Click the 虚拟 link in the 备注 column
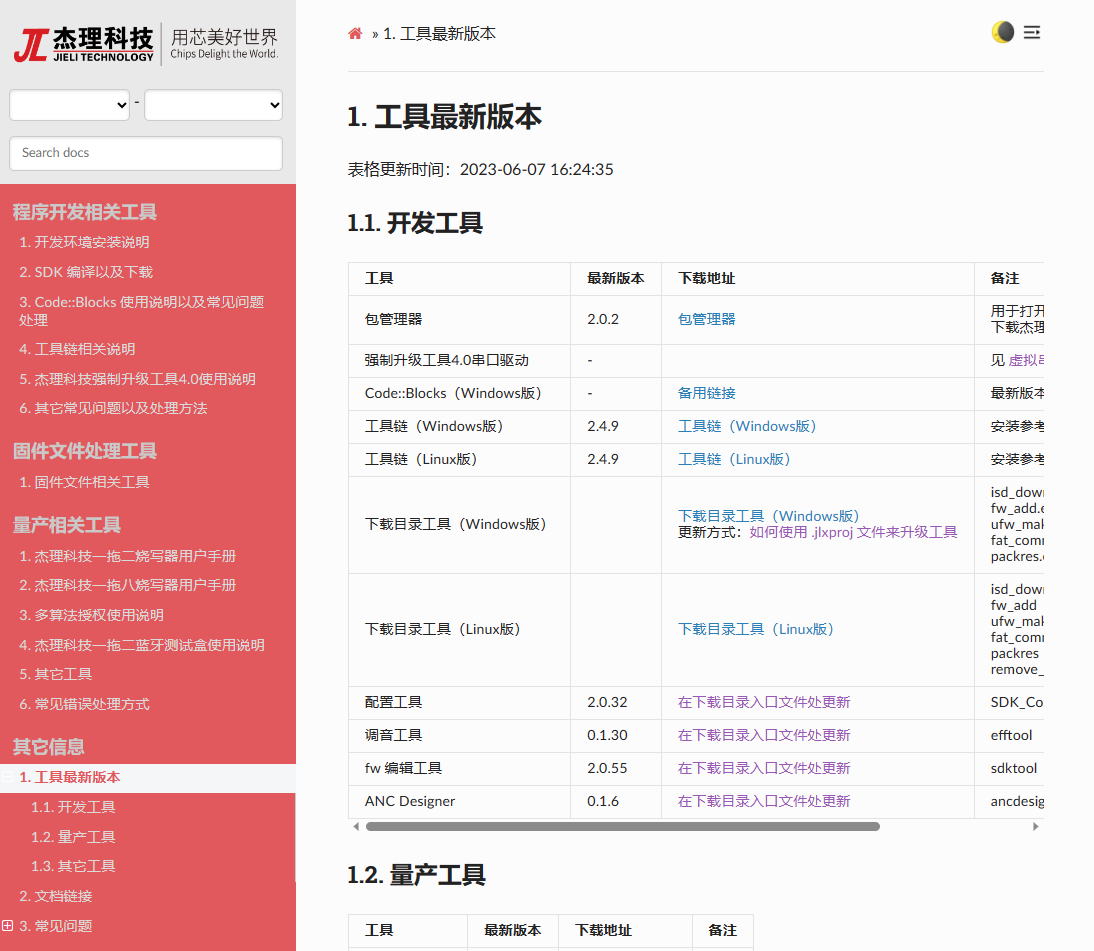 pyautogui.click(x=1026, y=360)
